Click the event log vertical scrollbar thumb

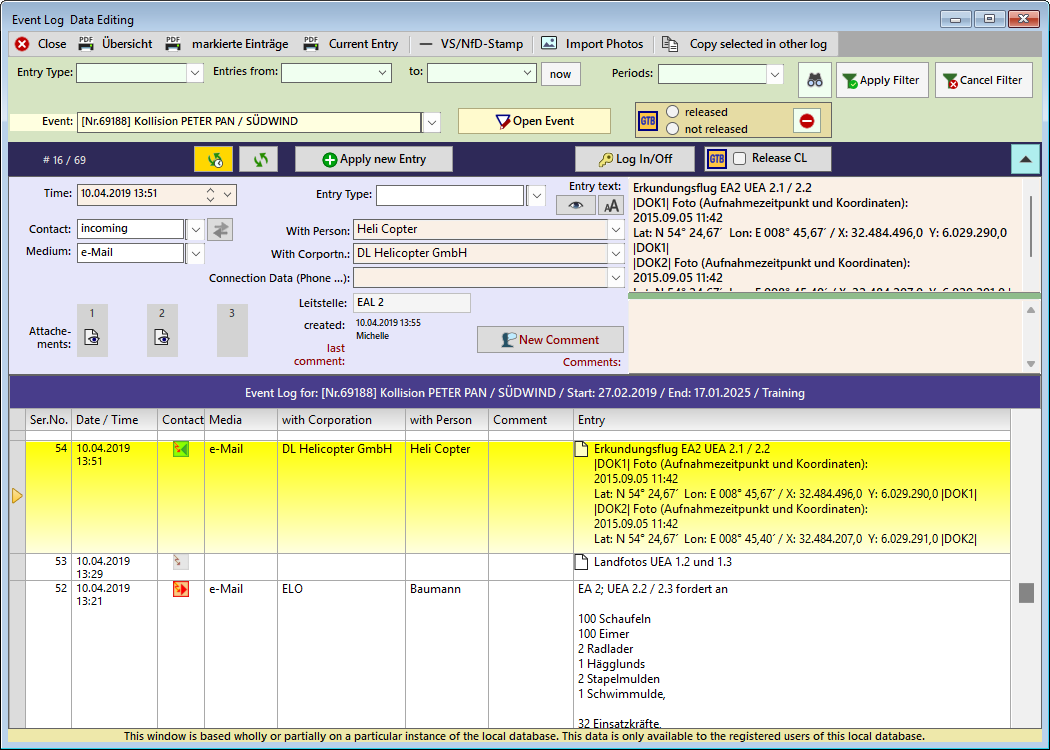point(1026,593)
